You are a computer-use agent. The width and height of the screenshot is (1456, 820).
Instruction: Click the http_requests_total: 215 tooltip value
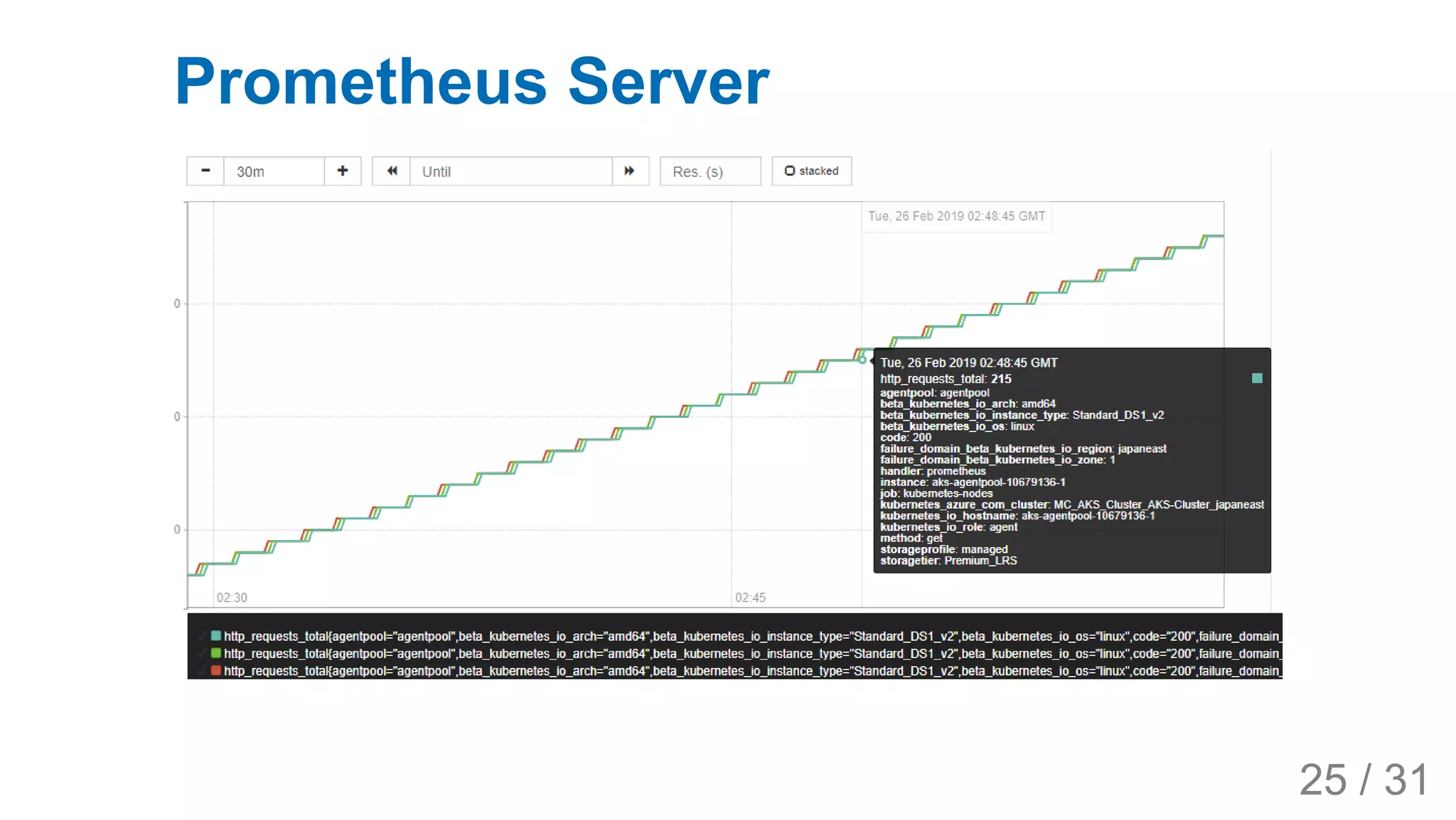pyautogui.click(x=946, y=379)
